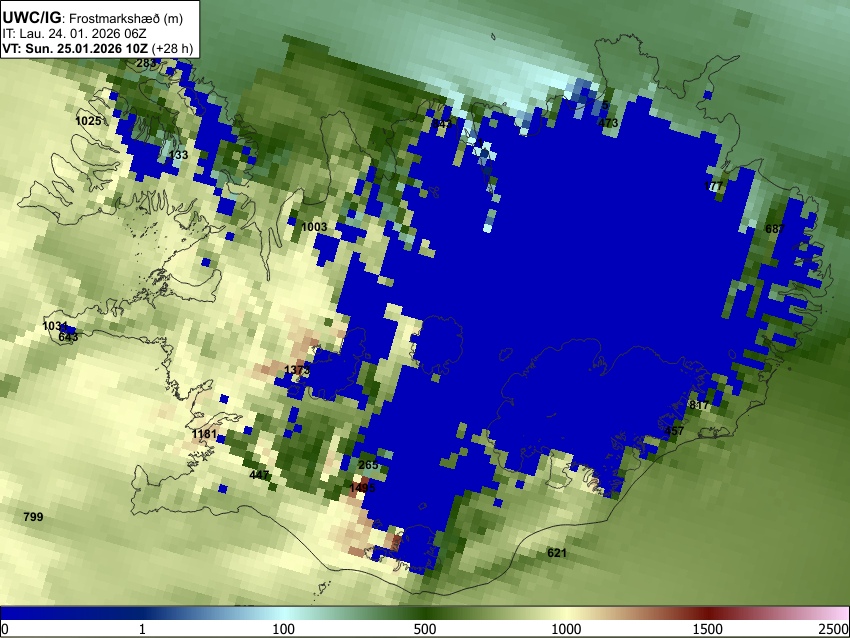The height and width of the screenshot is (638, 850).
Task: Click the map value 687
Action: (x=775, y=229)
